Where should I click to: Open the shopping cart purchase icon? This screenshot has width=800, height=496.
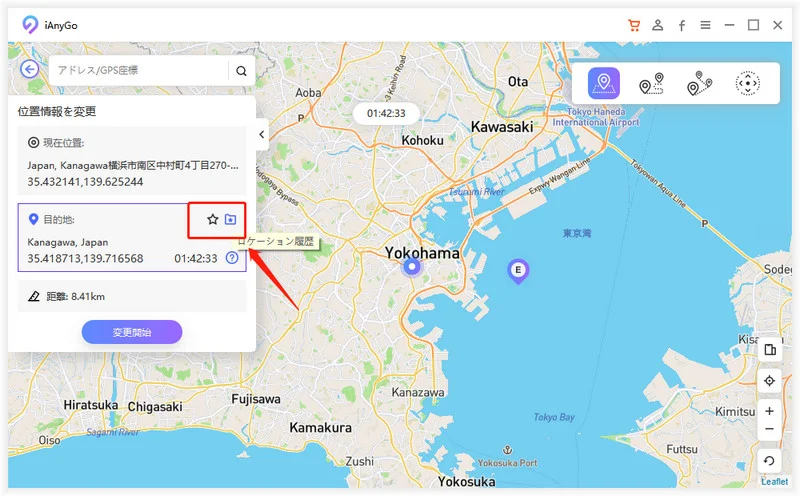(x=634, y=25)
